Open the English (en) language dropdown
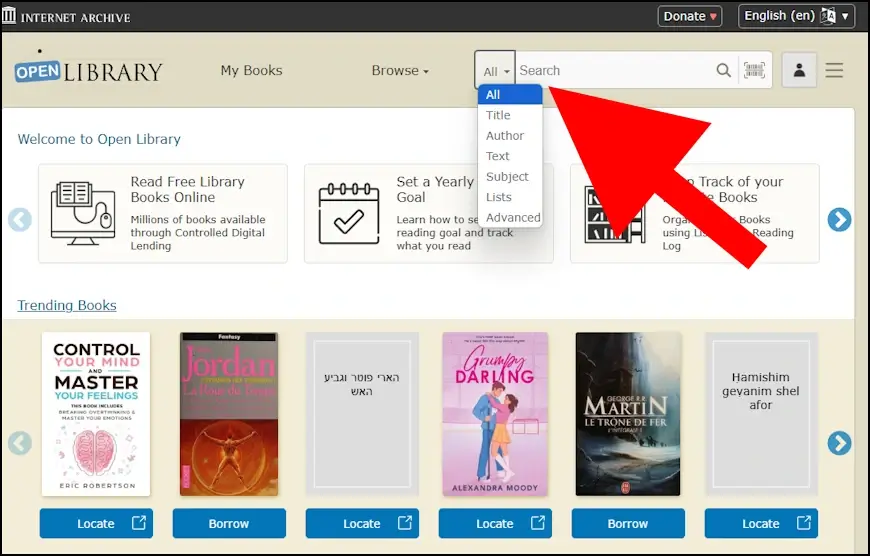Screen dimensions: 870x556 point(796,16)
